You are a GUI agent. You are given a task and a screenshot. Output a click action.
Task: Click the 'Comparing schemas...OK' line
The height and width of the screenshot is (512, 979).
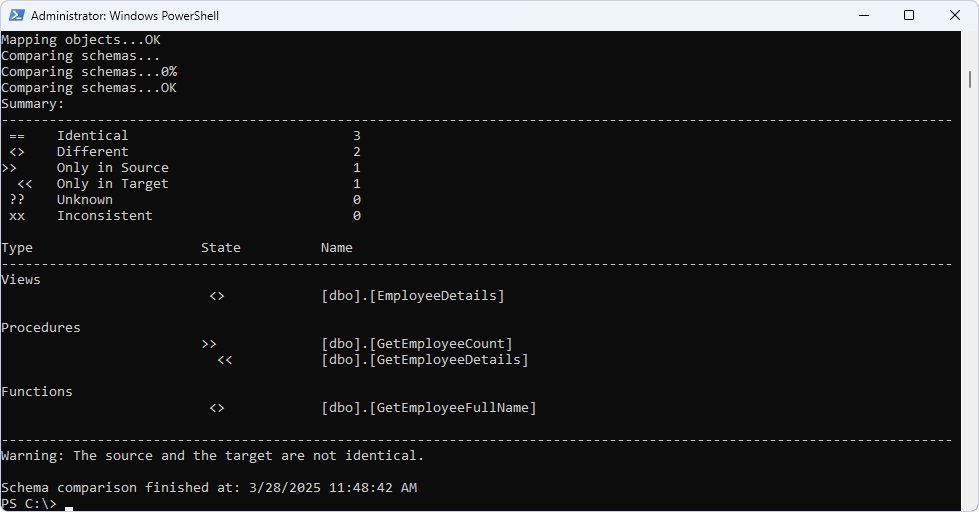(89, 88)
